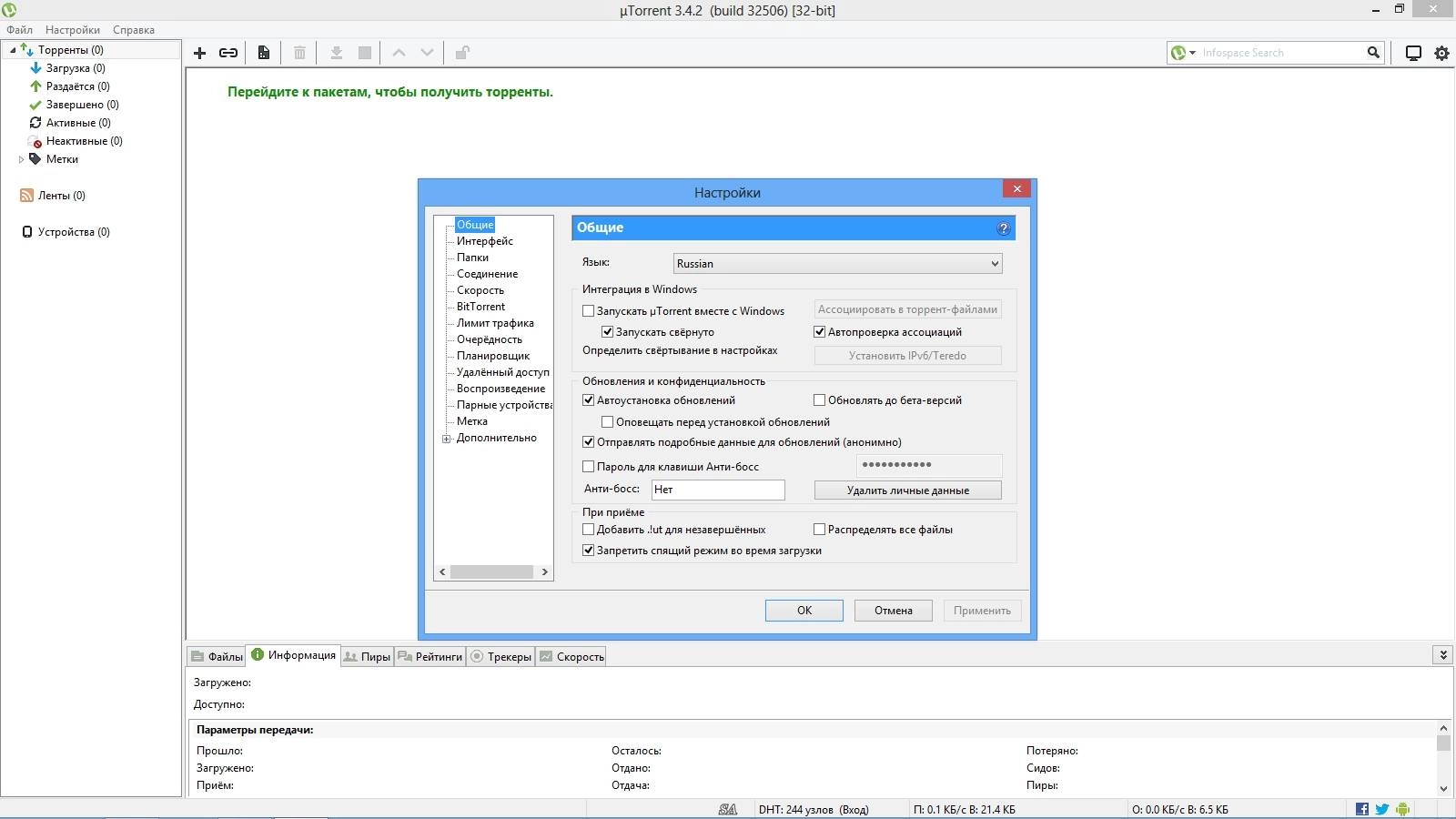1456x819 pixels.
Task: Expand the Метки sidebar node
Action: pos(21,159)
